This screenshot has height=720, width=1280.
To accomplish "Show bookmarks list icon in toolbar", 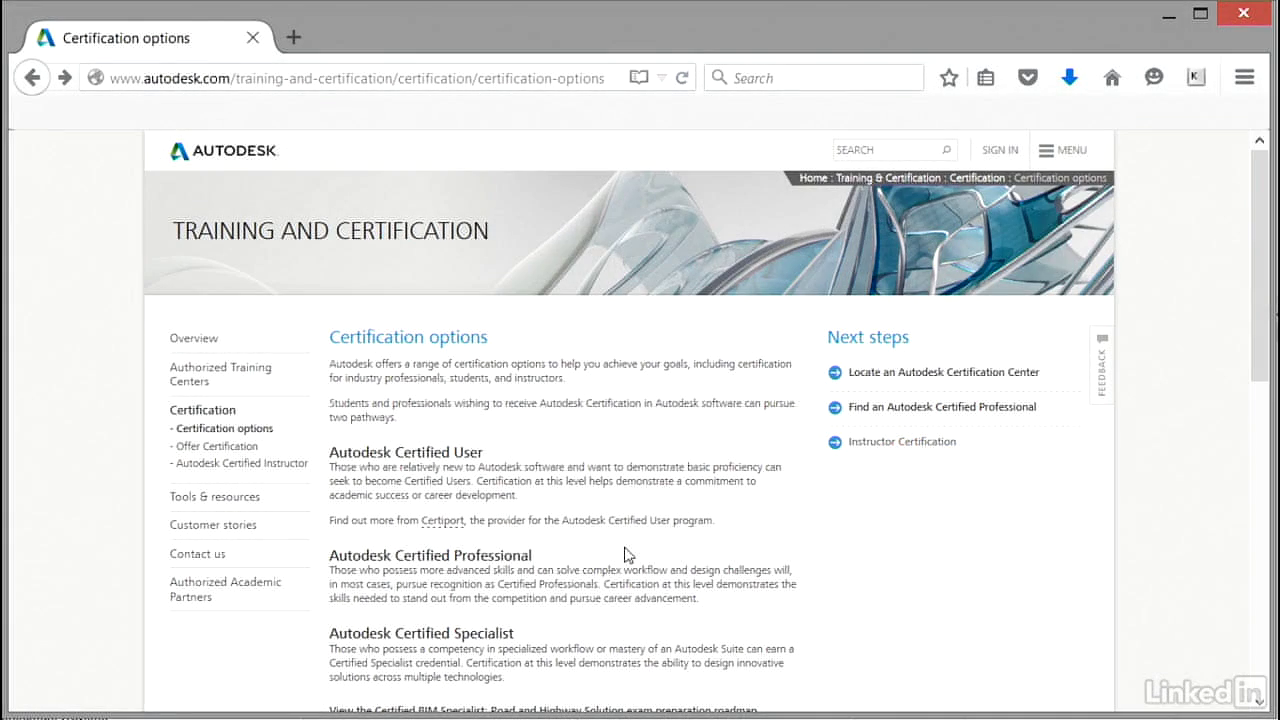I will [986, 78].
